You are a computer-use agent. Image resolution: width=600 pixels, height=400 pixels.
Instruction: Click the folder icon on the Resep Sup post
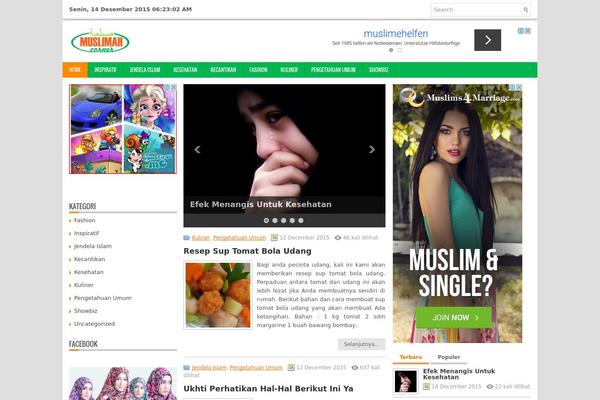click(186, 238)
